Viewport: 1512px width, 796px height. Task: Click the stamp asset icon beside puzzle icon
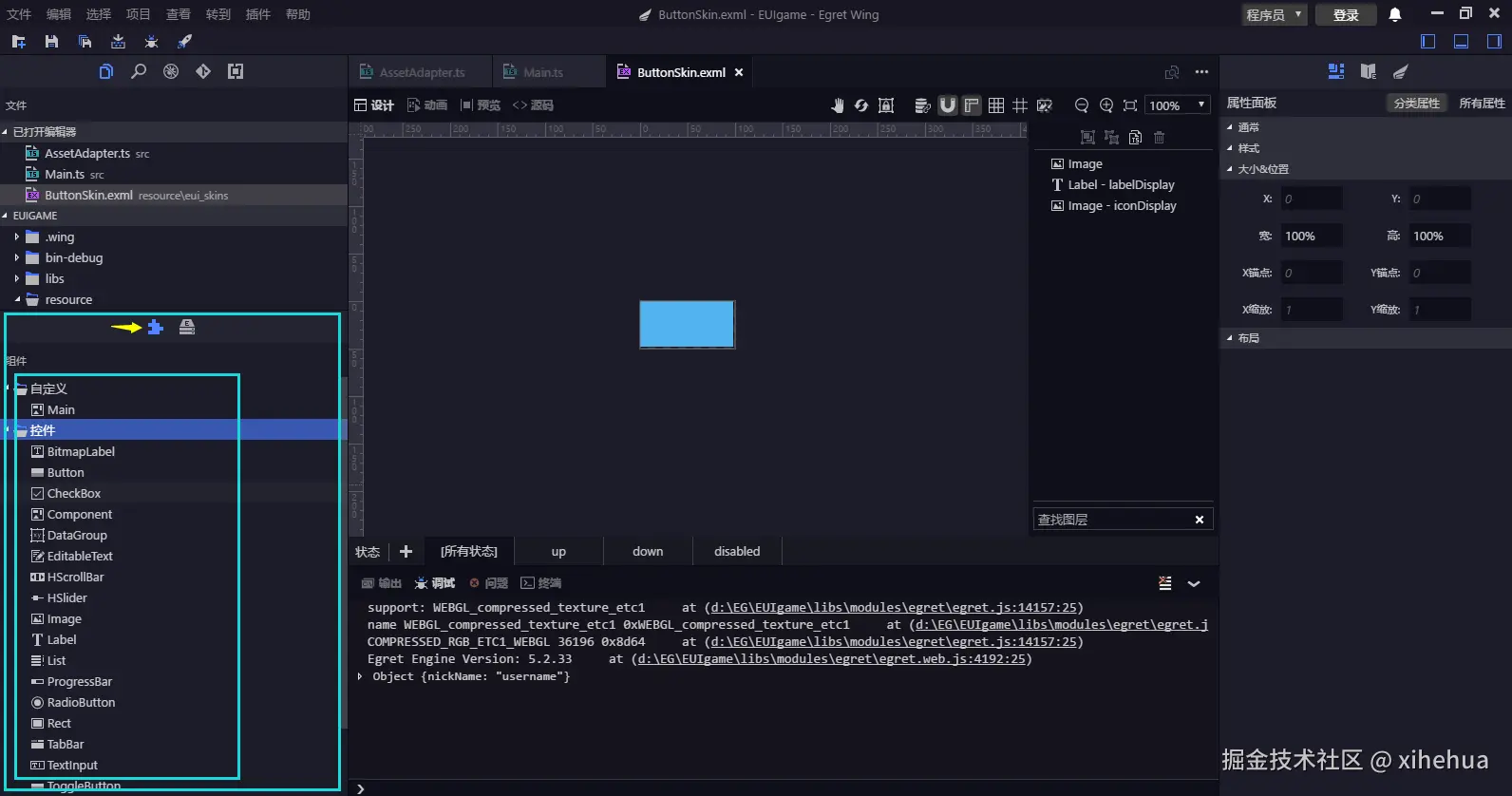(x=187, y=328)
